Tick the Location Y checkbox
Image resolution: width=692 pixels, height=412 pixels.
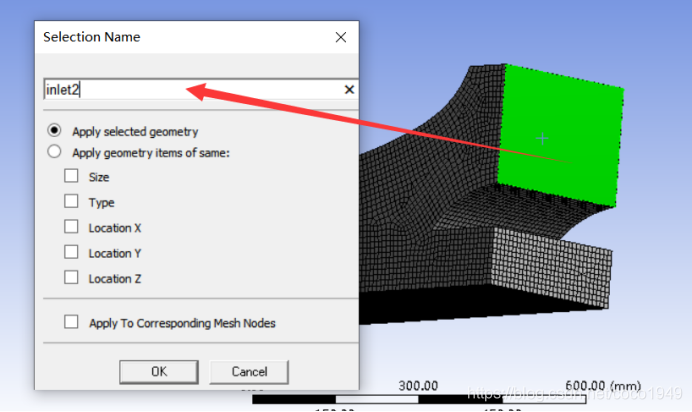click(x=71, y=252)
